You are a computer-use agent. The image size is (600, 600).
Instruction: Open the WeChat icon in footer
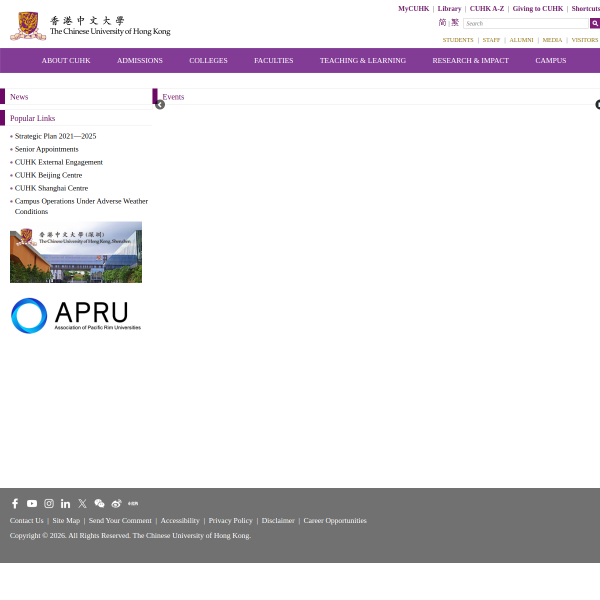99,503
